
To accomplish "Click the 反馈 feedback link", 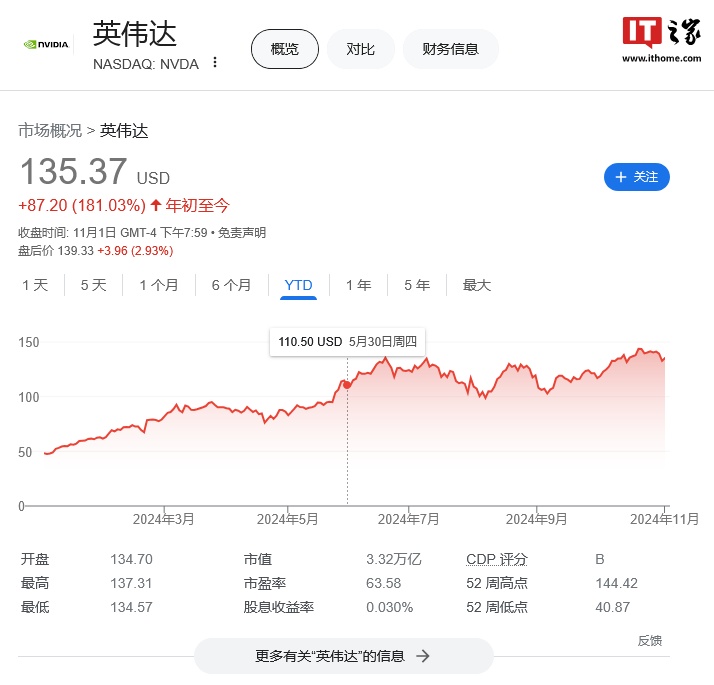I will [649, 641].
